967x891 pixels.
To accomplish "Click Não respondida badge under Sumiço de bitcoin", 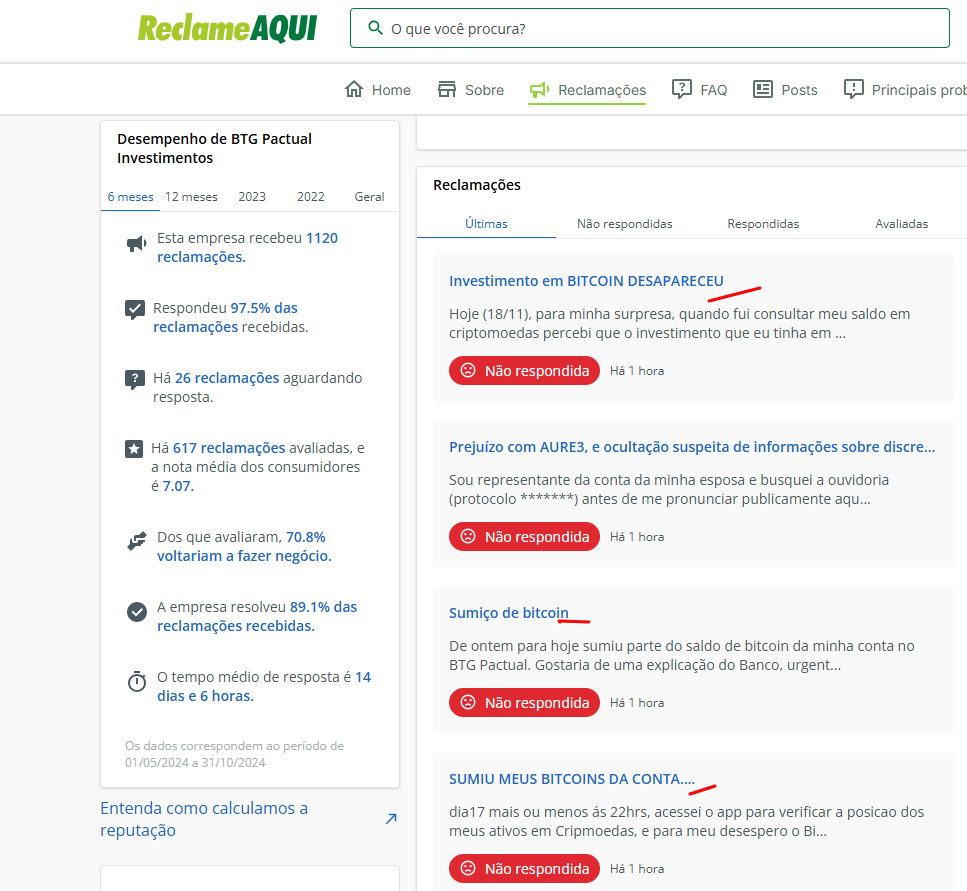I will [524, 702].
